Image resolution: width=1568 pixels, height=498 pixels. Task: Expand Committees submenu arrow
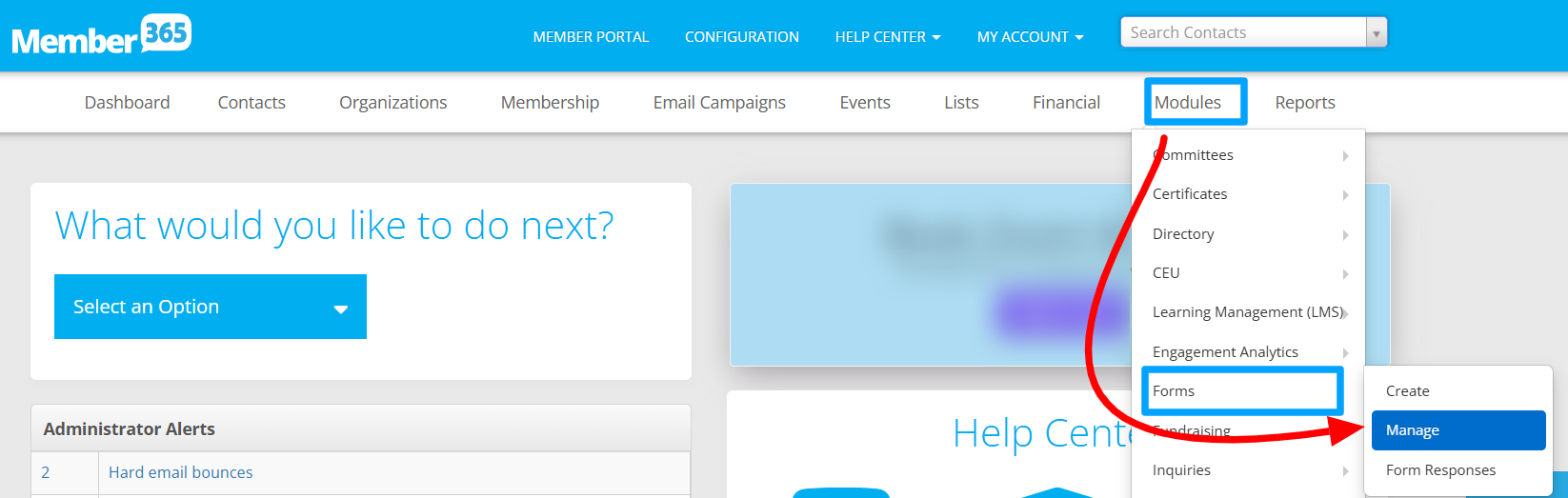point(1345,155)
